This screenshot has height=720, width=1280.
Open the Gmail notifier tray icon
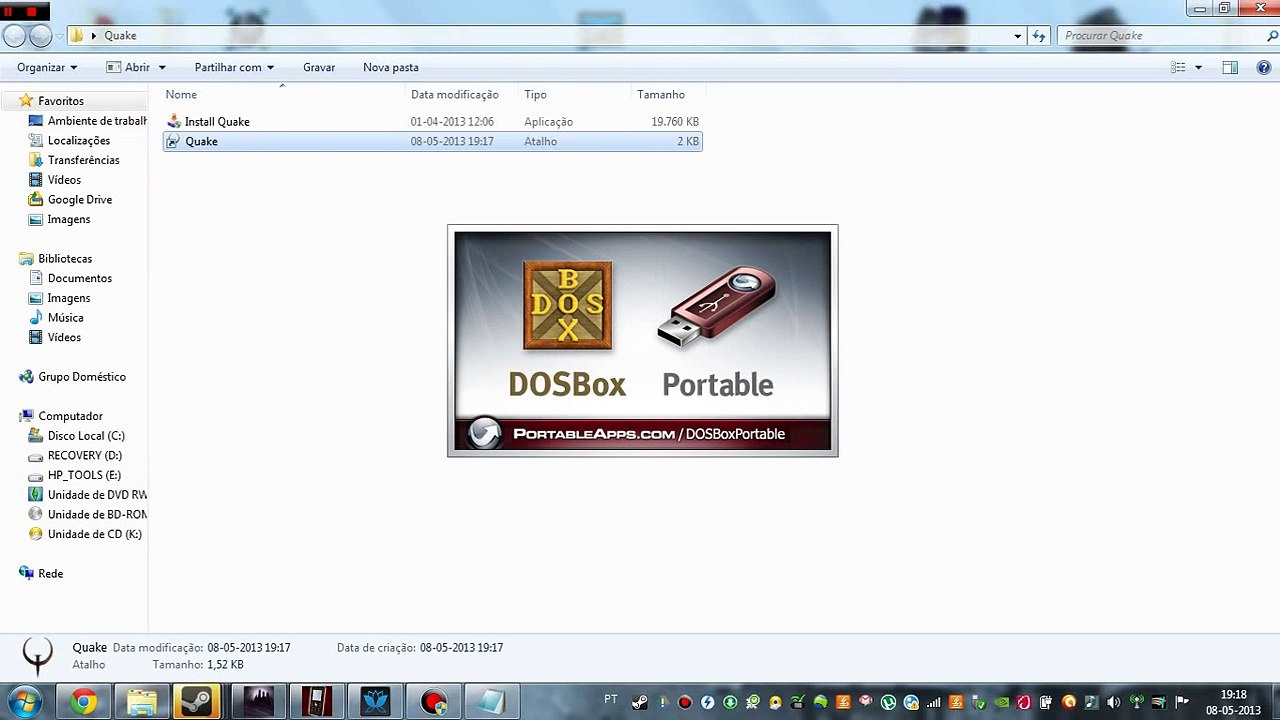[x=865, y=702]
